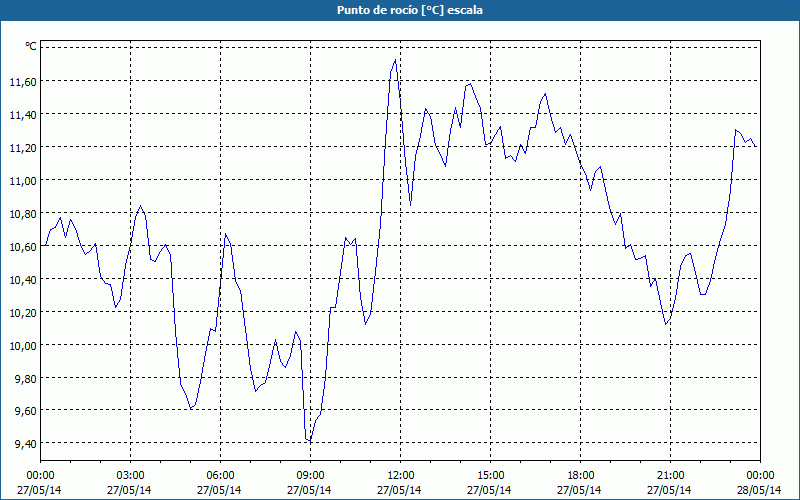Pick the 11,00 axis label
800x500 pixels.
click(x=23, y=181)
